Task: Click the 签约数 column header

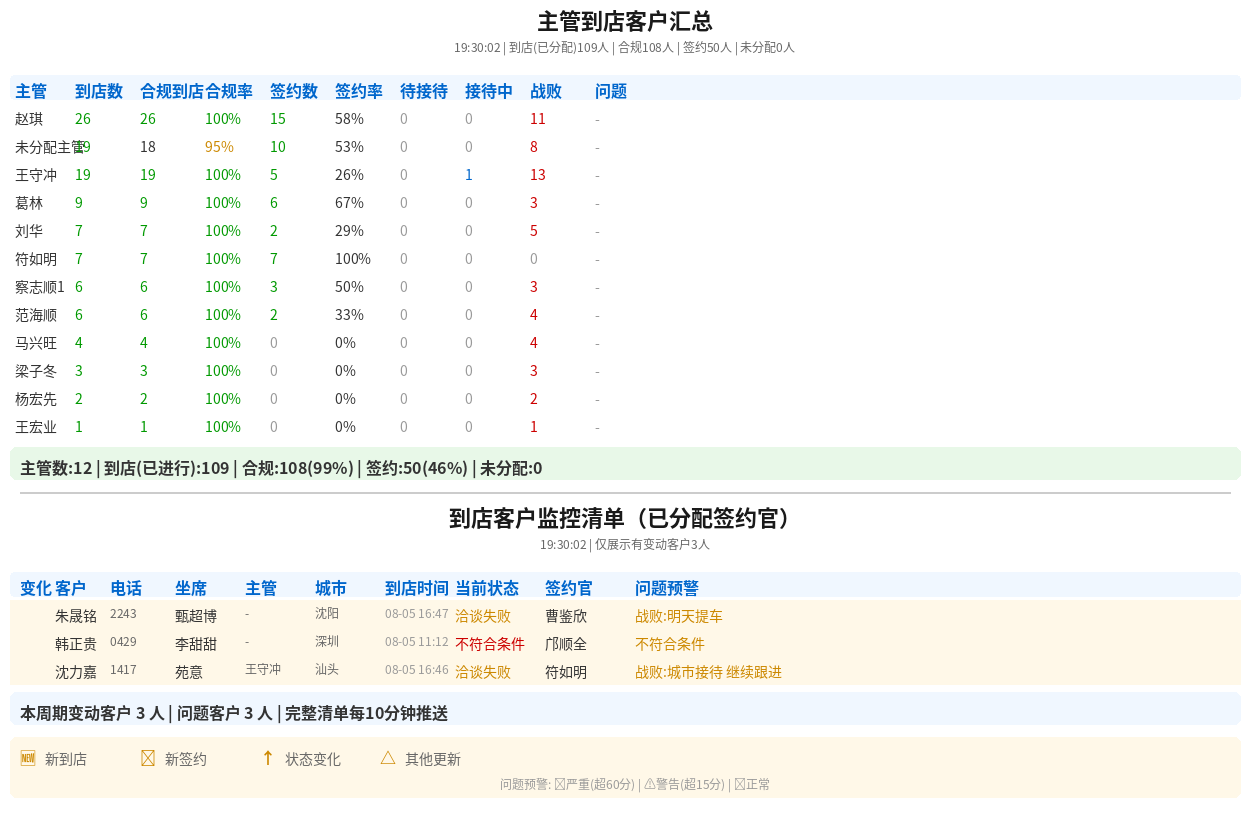Action: (294, 91)
